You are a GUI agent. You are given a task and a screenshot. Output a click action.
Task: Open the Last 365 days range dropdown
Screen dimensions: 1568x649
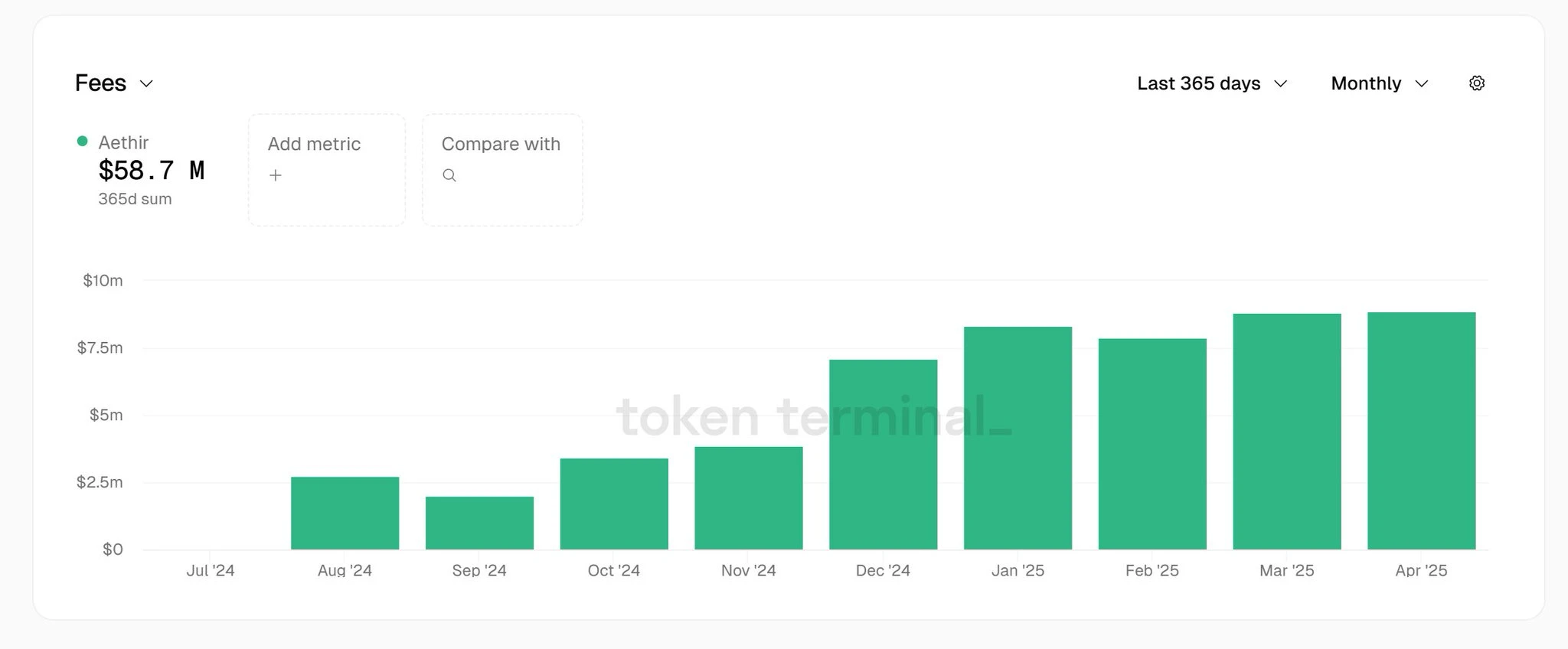[x=1212, y=83]
